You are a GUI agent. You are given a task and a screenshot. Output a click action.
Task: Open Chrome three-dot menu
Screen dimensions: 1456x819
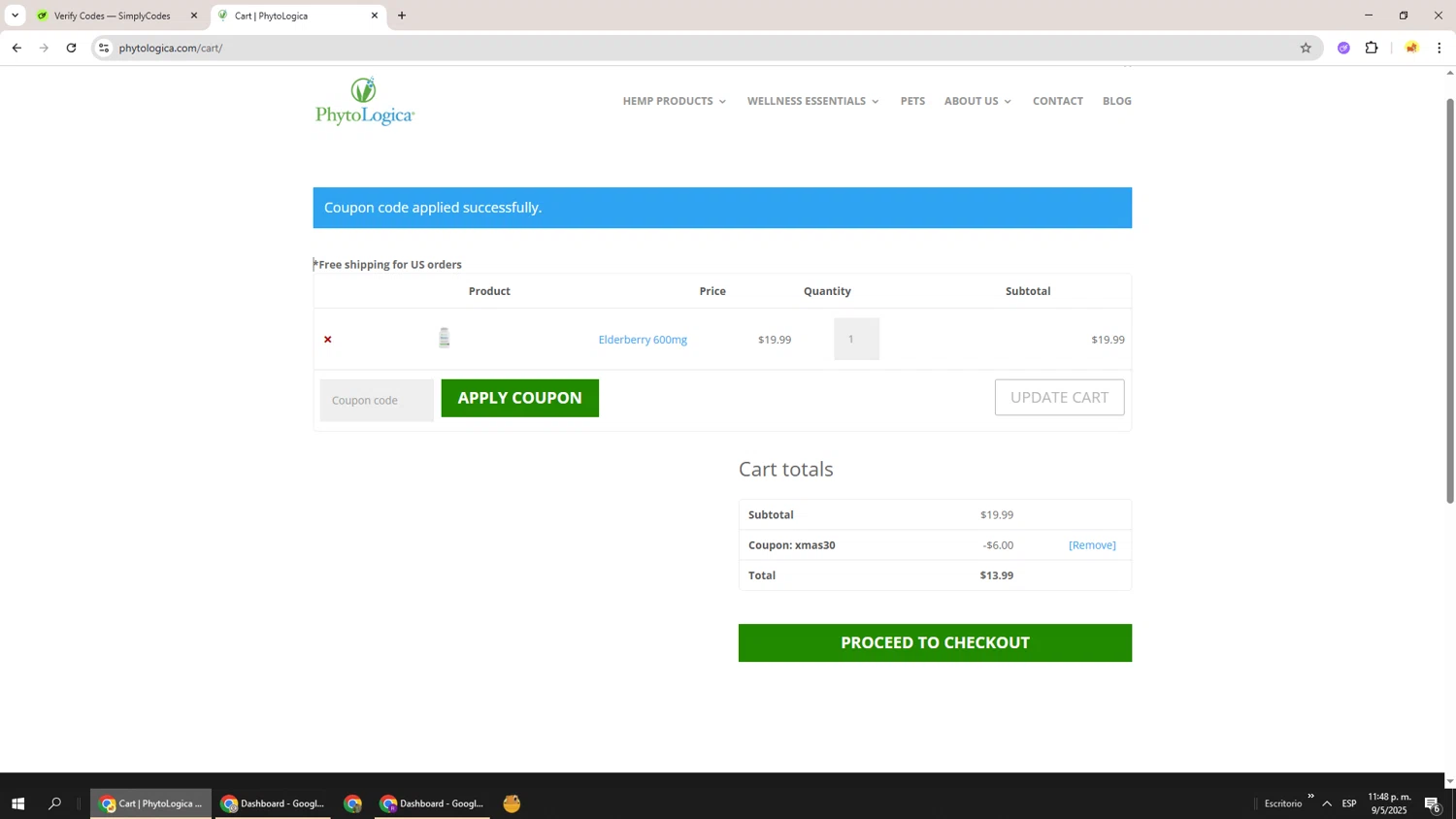[x=1439, y=48]
